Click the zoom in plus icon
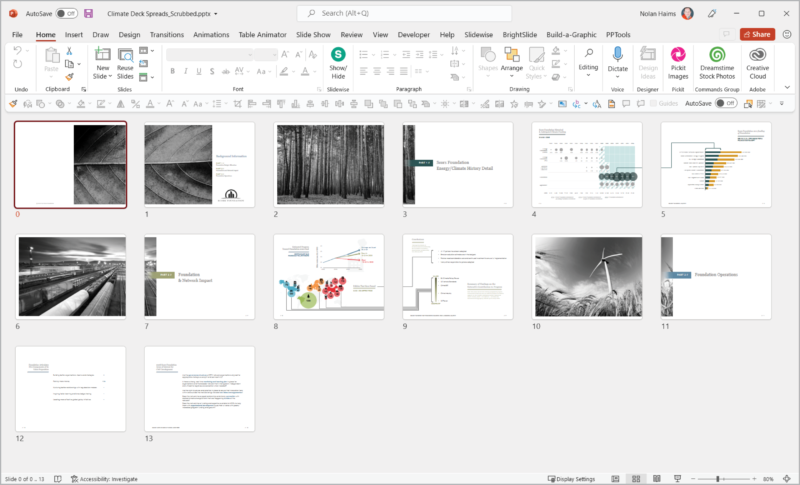 755,479
